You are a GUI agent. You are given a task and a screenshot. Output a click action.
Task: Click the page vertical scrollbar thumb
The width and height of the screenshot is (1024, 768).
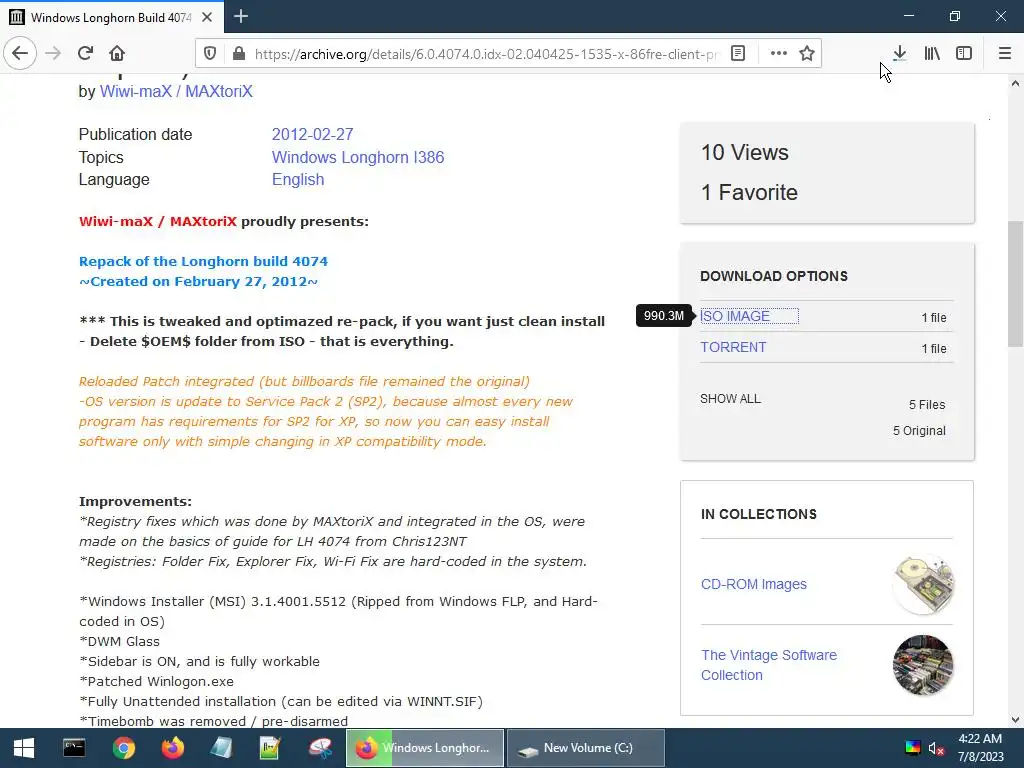[1015, 284]
